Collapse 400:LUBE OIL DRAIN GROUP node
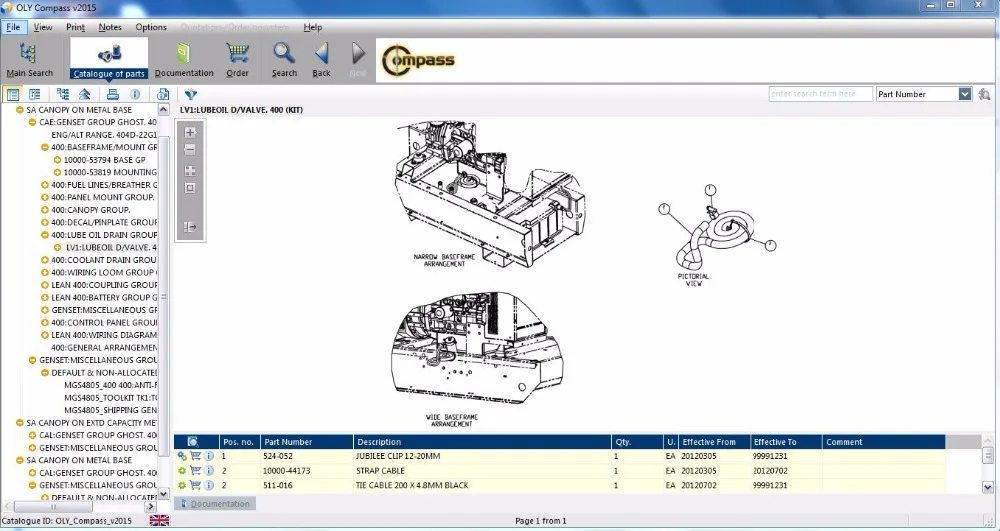The image size is (1000, 531). [45, 235]
